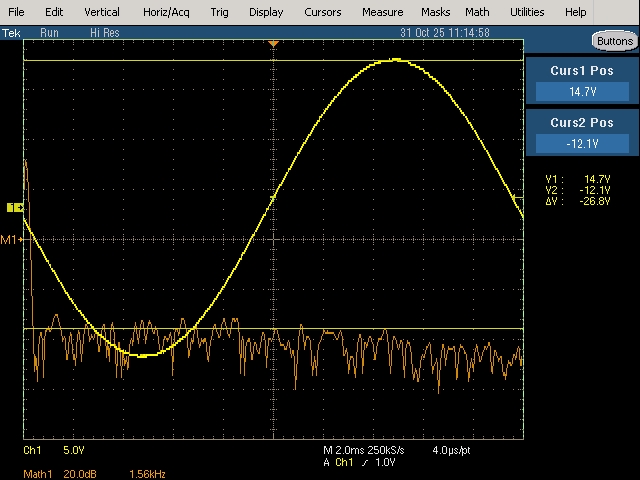The height and width of the screenshot is (480, 640).
Task: Open the File menu
Action: coord(16,12)
